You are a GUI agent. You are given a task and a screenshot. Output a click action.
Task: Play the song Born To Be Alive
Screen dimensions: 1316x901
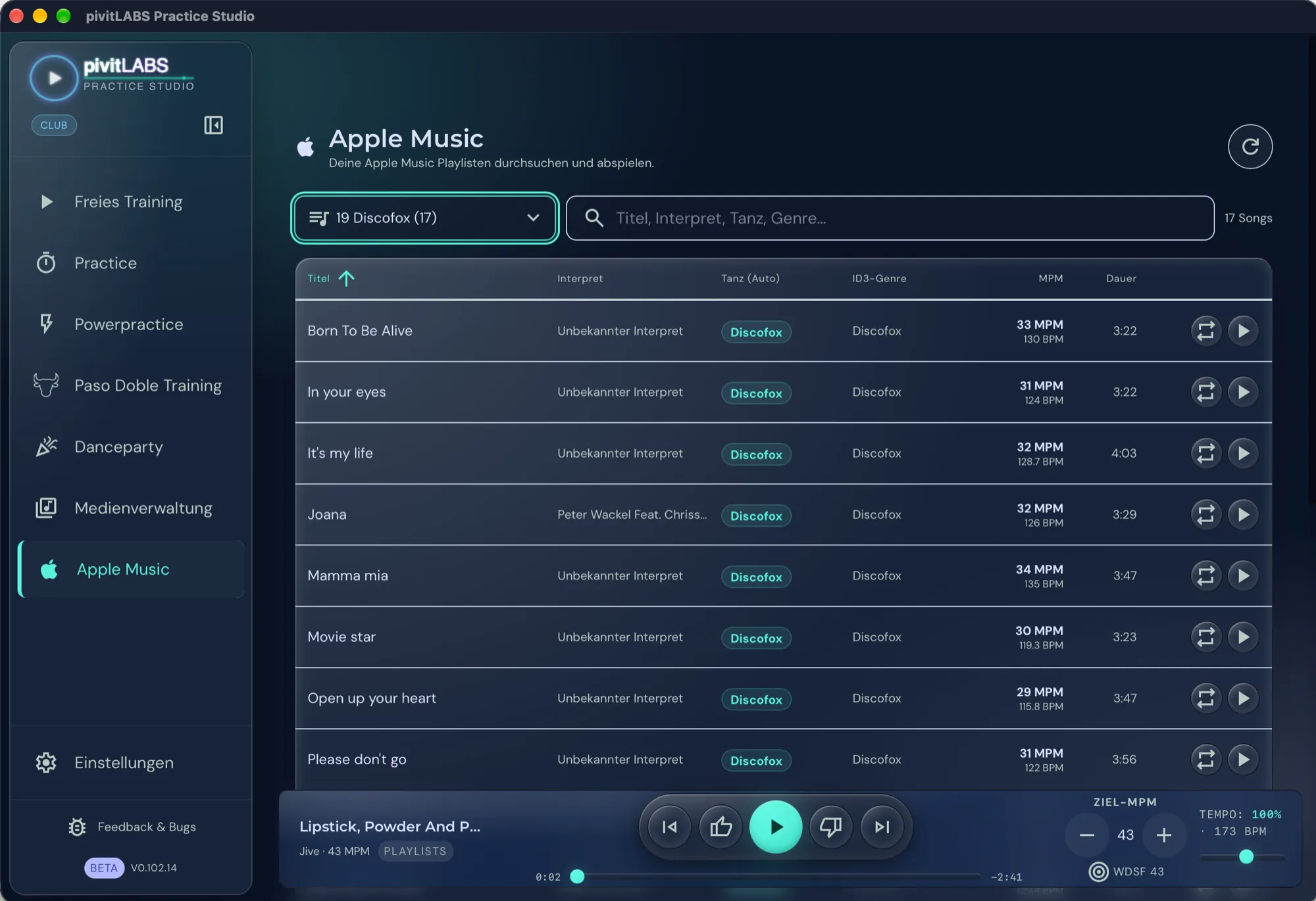tap(1243, 331)
